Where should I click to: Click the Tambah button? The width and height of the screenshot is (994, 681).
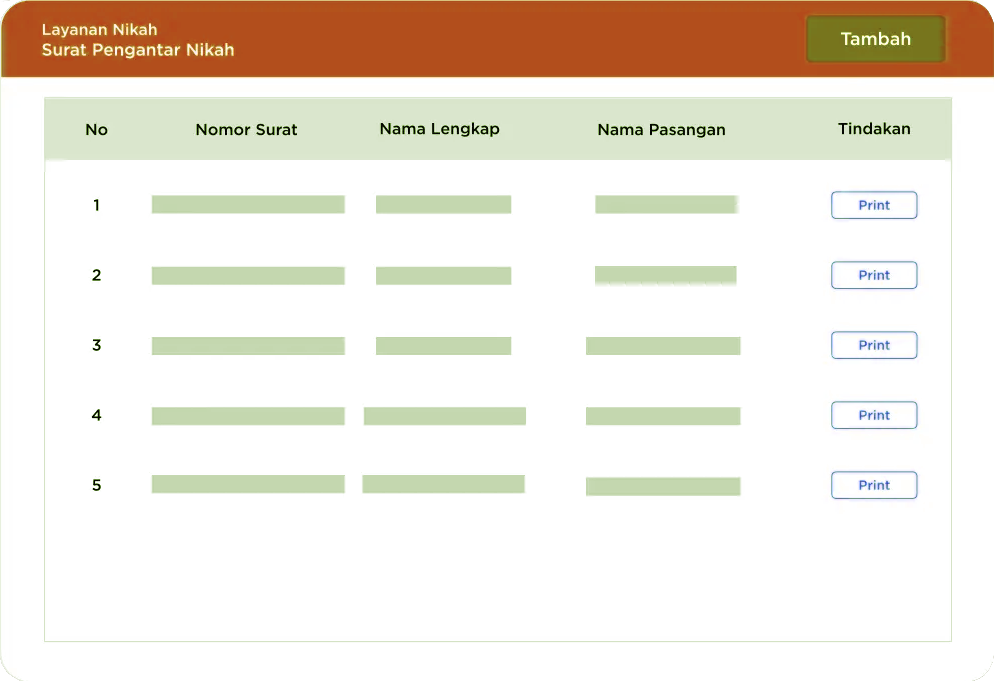coord(875,39)
